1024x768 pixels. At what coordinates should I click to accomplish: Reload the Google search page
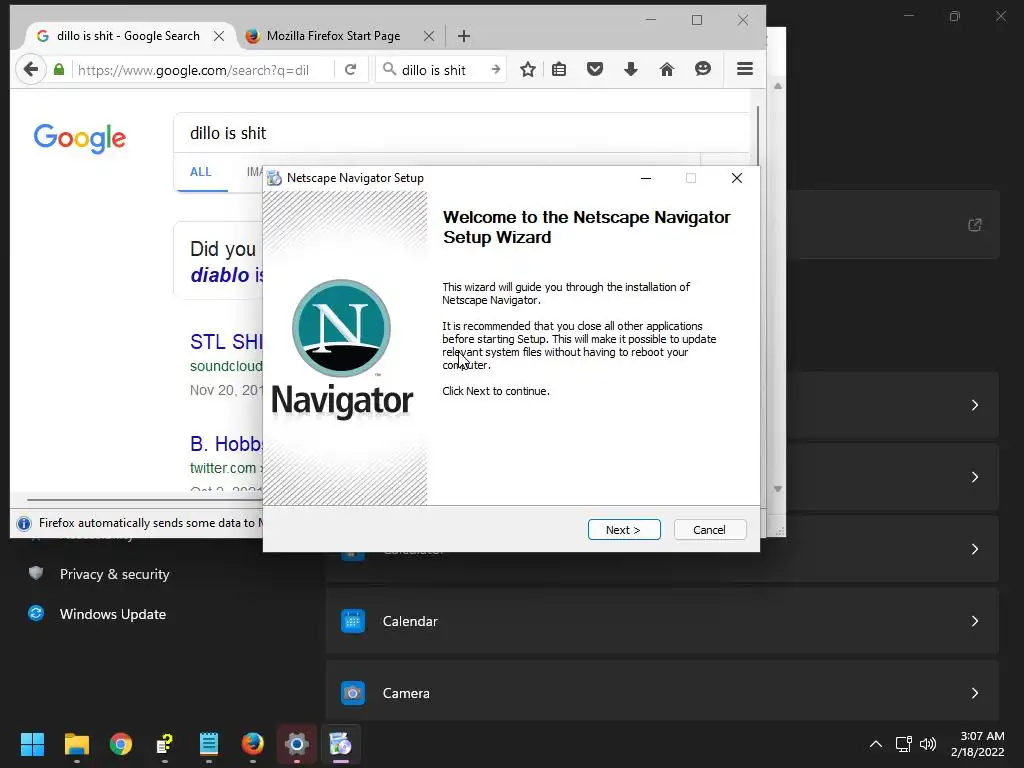point(351,69)
